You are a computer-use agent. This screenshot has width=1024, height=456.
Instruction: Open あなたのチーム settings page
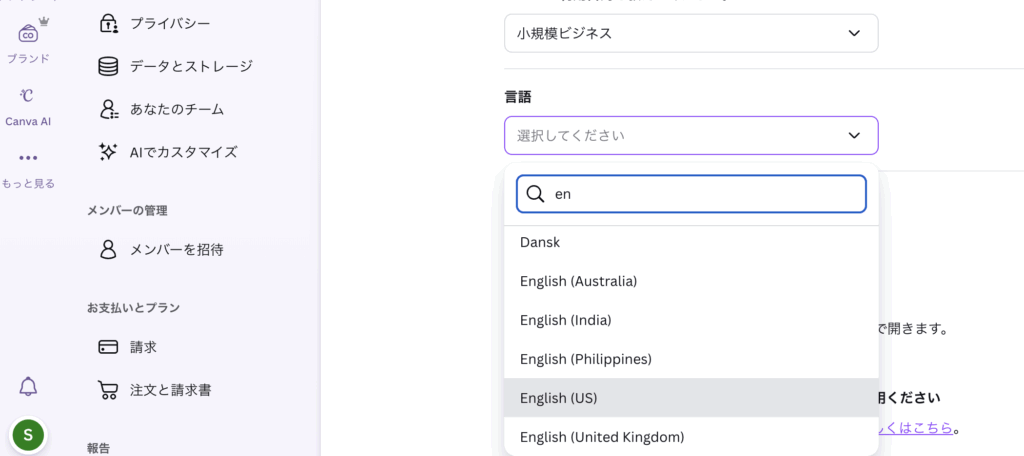(x=176, y=109)
